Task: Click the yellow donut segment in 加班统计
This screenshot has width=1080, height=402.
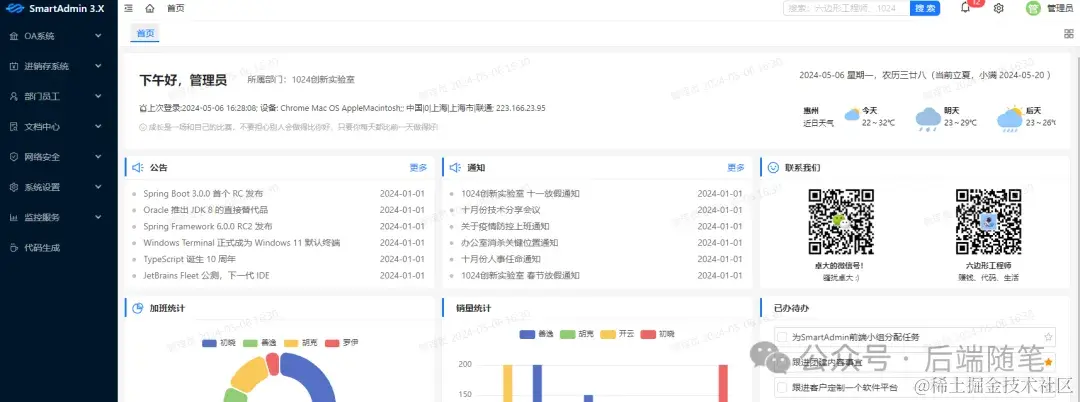Action: pos(249,375)
